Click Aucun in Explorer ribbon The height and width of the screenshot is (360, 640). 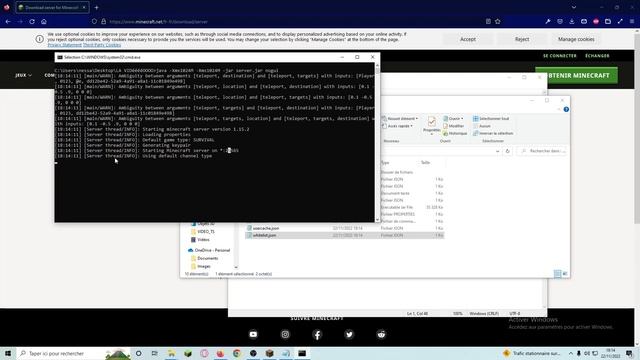482,126
